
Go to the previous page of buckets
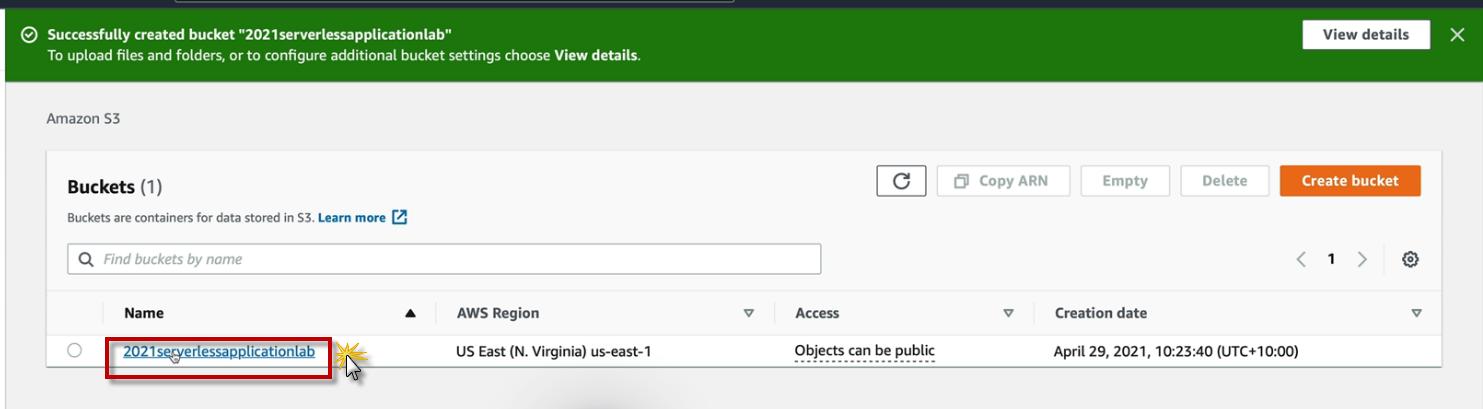(1301, 259)
